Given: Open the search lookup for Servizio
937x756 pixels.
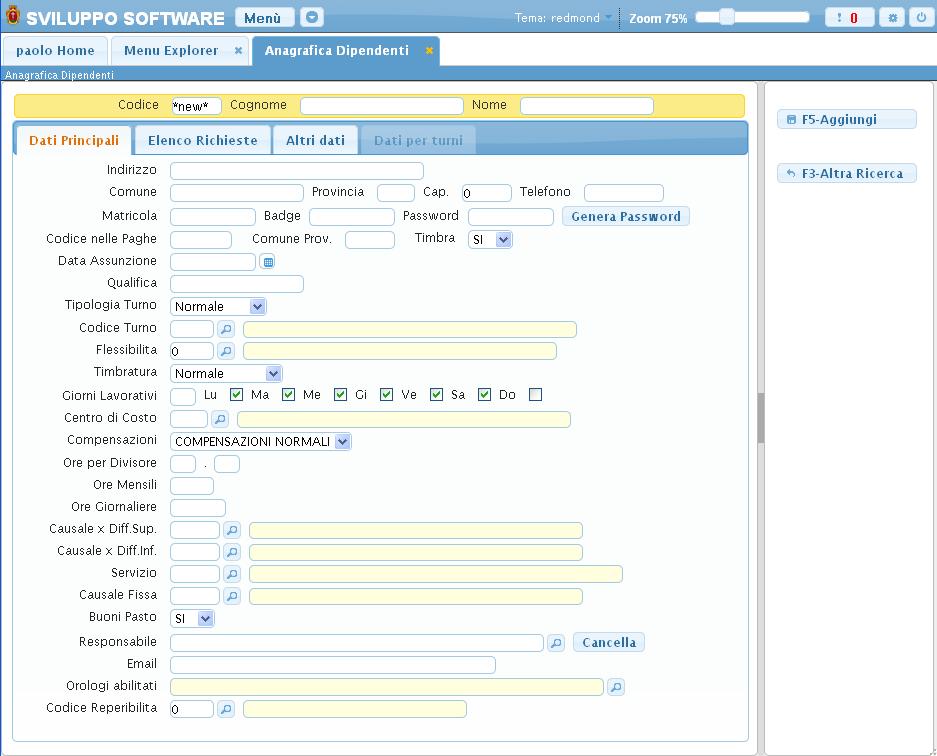Looking at the screenshot, I should [231, 574].
